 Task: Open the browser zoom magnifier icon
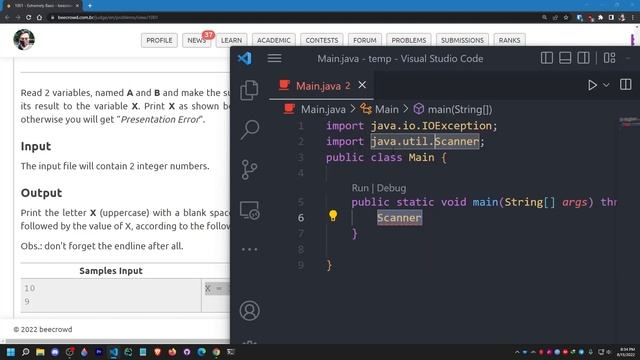point(544,18)
